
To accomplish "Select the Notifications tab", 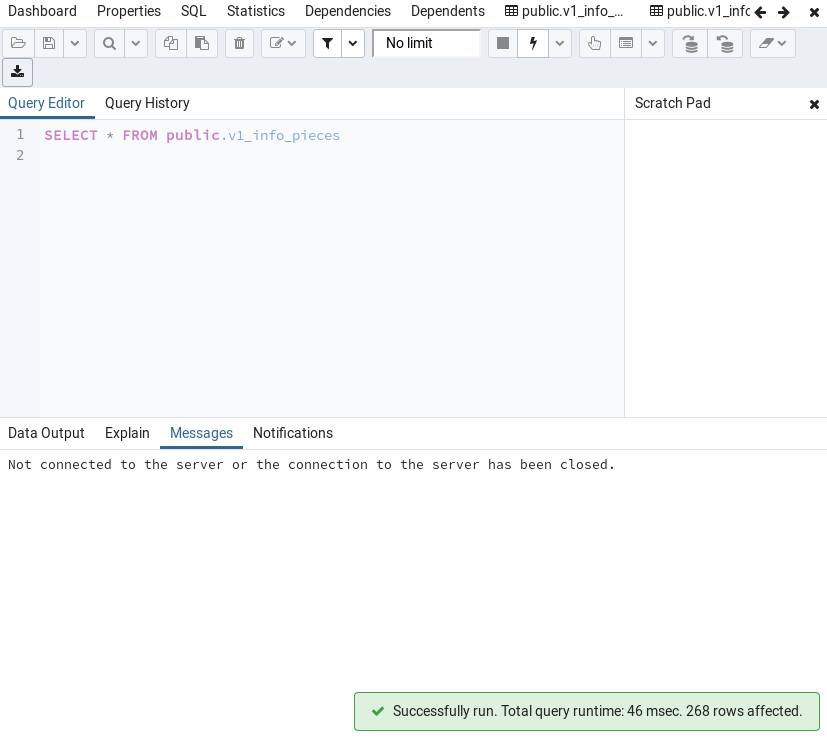I will point(292,433).
